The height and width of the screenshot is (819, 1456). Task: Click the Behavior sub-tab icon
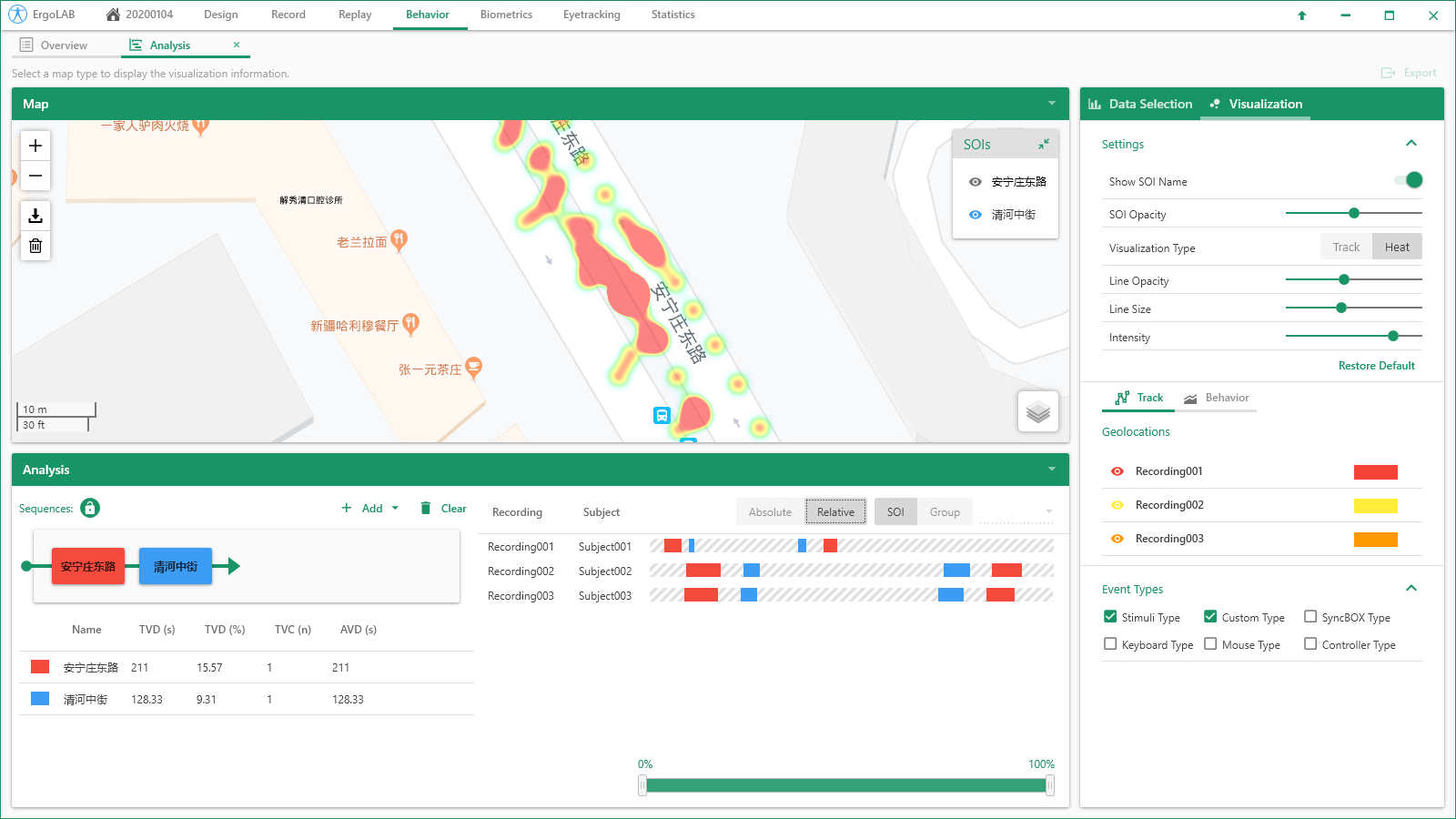(x=1190, y=399)
